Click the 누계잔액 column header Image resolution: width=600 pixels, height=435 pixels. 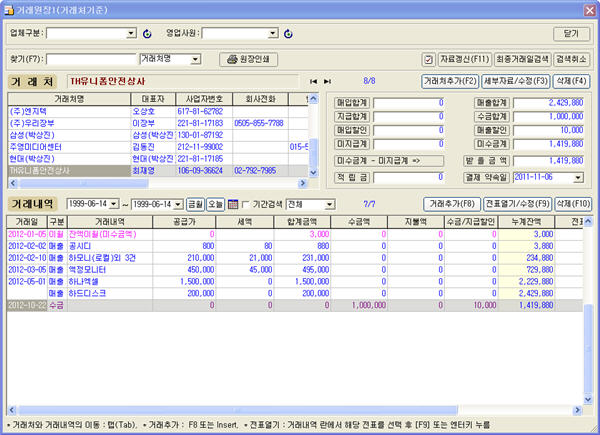coord(526,222)
